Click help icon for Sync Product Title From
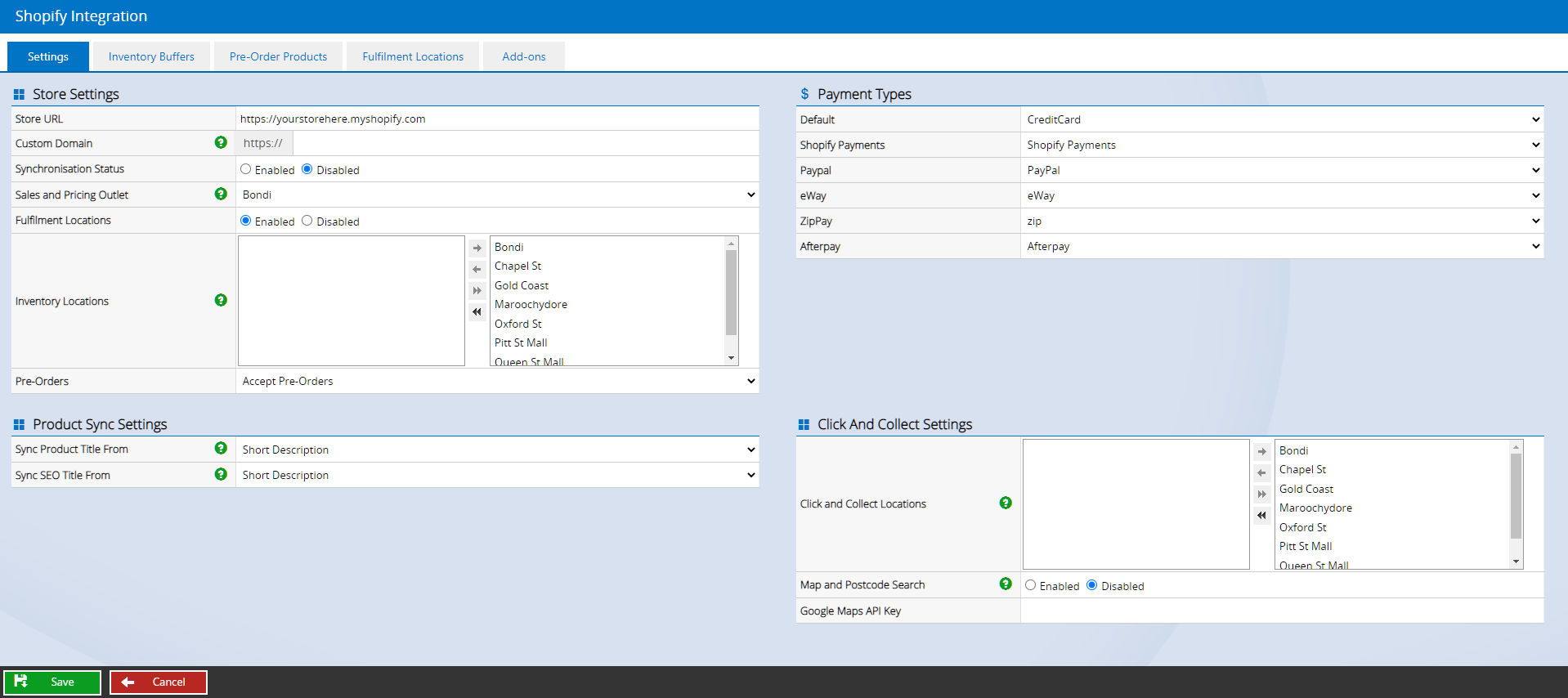The image size is (1568, 698). (221, 448)
